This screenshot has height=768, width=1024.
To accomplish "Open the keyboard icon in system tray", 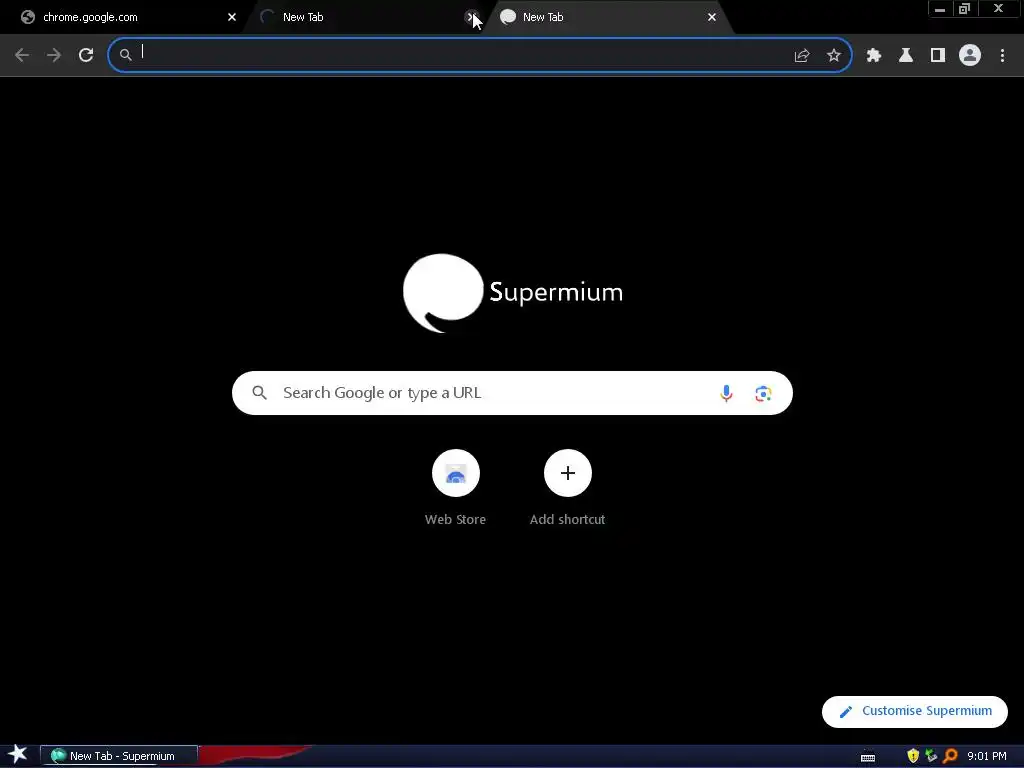I will point(868,757).
